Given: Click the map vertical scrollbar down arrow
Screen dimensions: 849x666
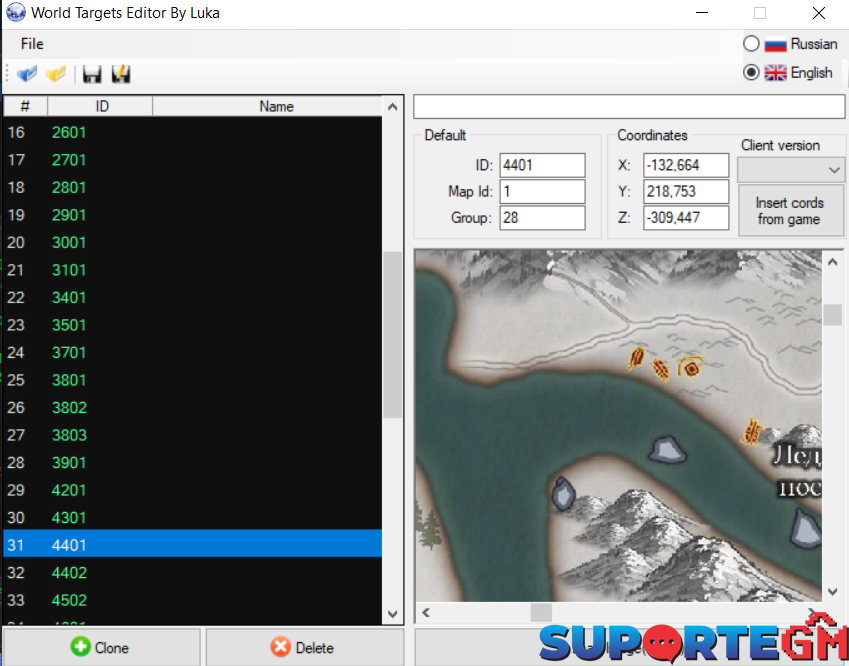Looking at the screenshot, I should [x=833, y=591].
